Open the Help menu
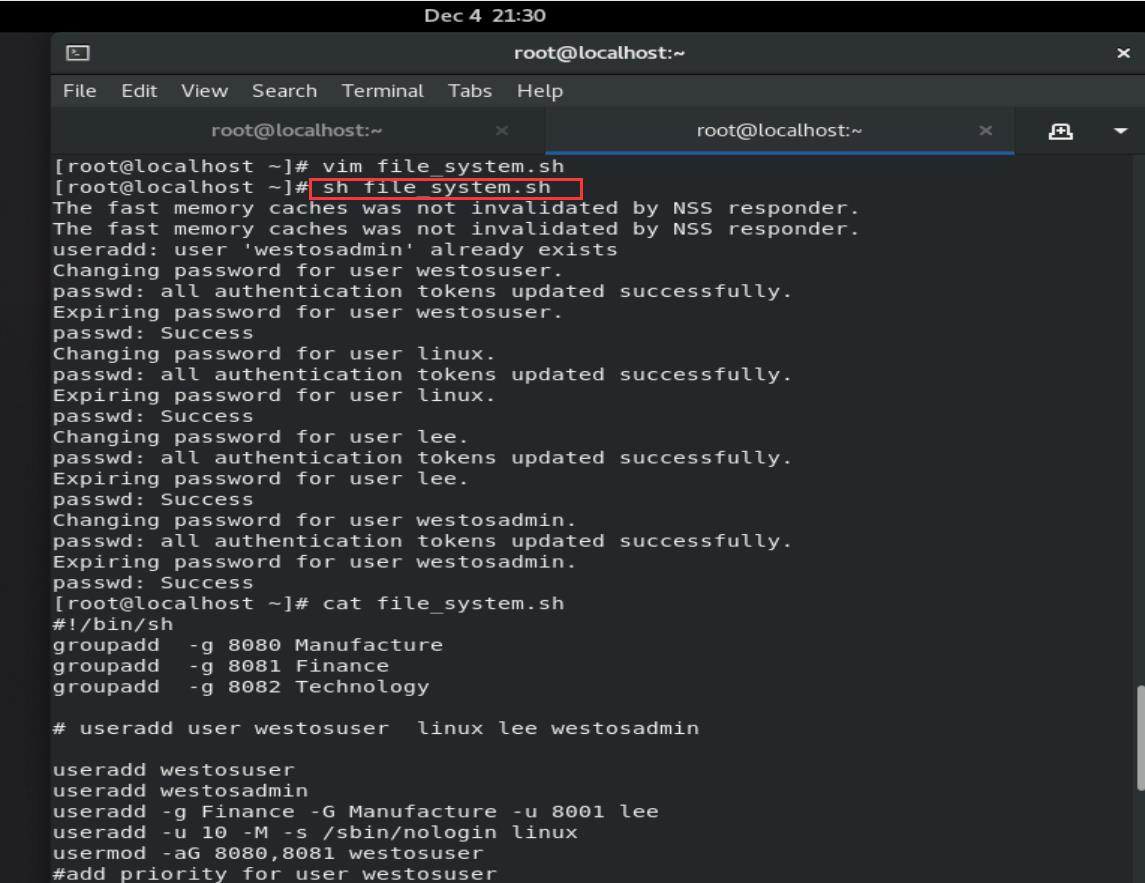Image resolution: width=1145 pixels, height=883 pixels. 540,91
